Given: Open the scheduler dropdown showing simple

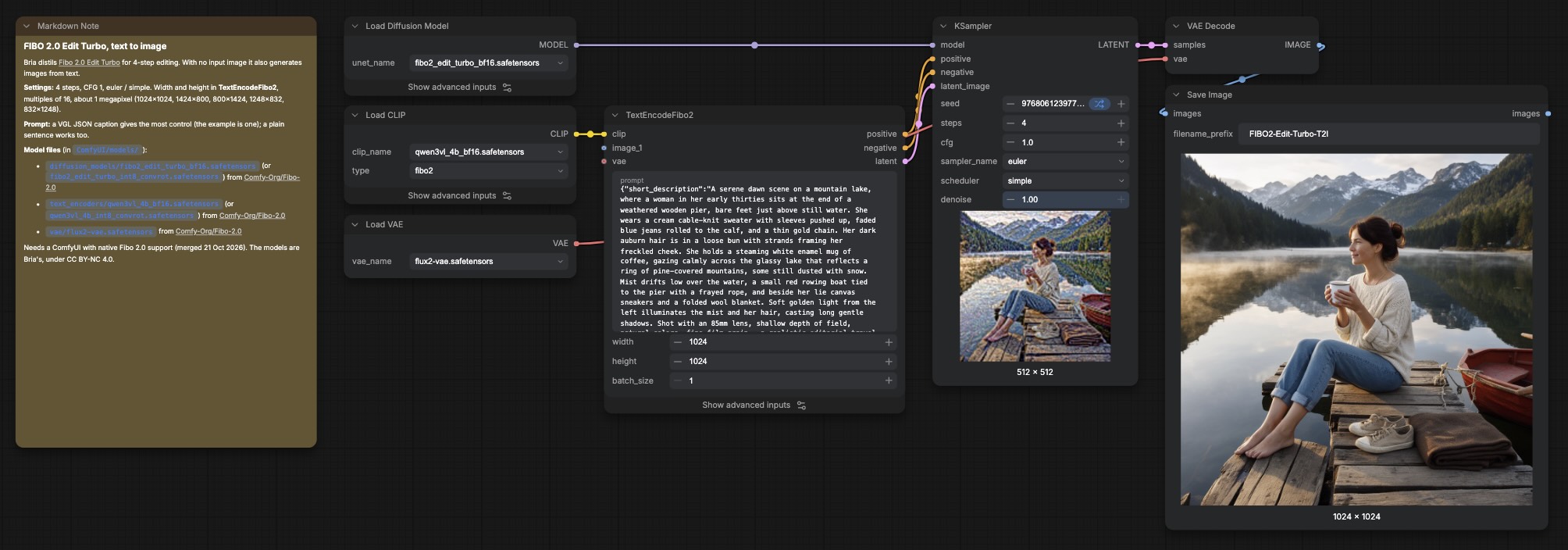Looking at the screenshot, I should [x=1066, y=180].
